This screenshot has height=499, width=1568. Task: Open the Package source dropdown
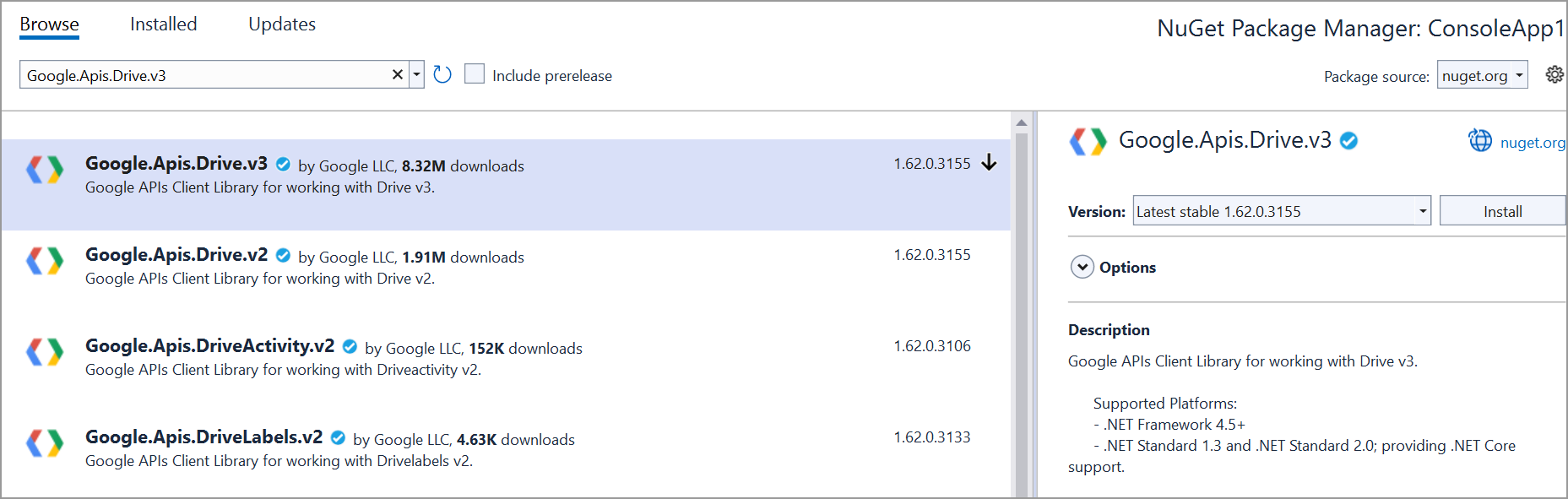pyautogui.click(x=1482, y=74)
